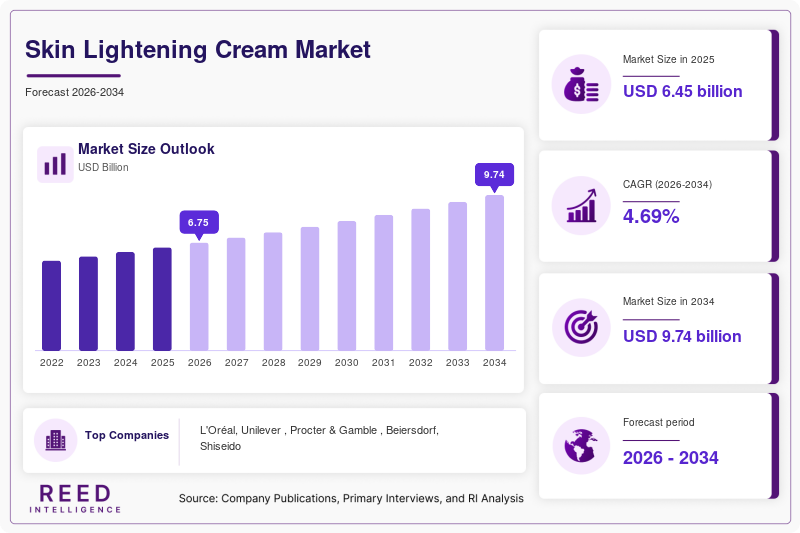The image size is (800, 533).
Task: Click the 'Top Companies' label
Action: tap(127, 435)
